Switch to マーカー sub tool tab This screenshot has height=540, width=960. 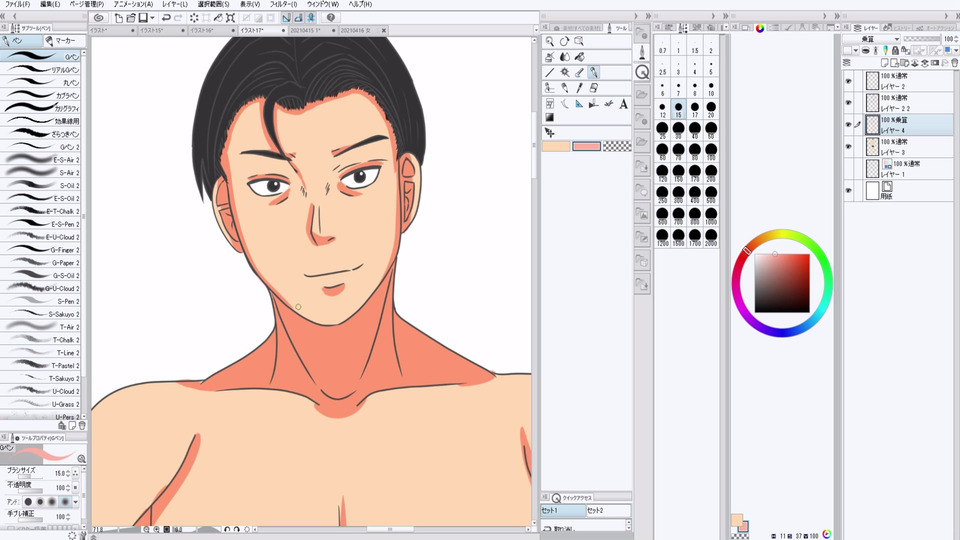pos(64,41)
